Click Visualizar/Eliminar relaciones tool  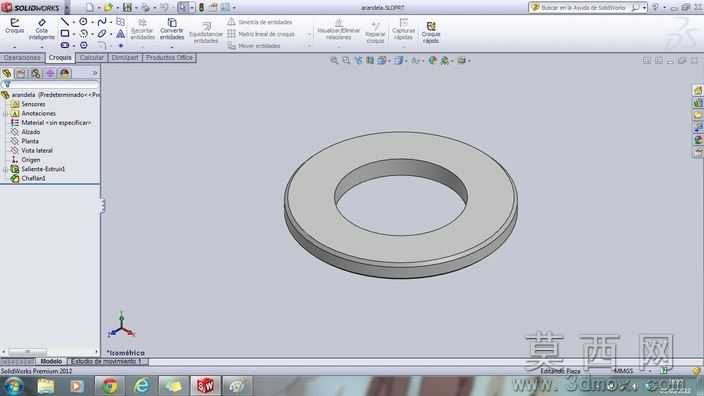coord(339,30)
